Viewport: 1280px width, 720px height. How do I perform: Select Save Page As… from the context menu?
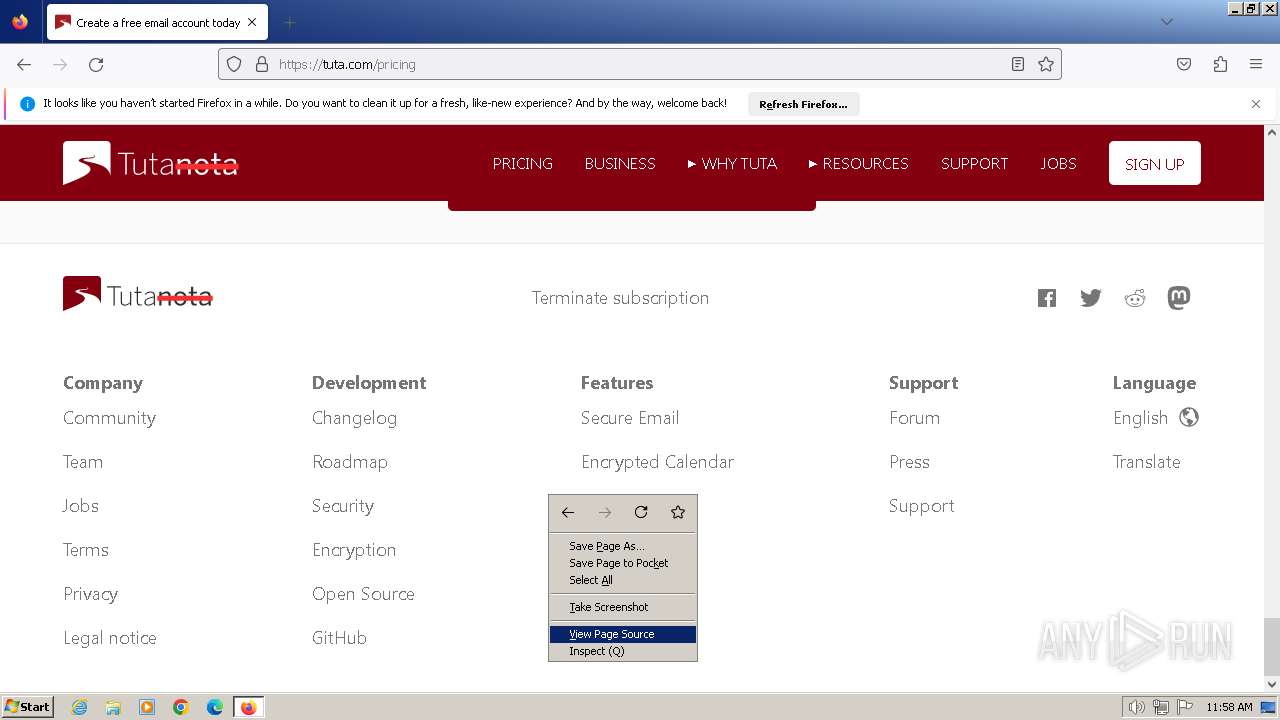[622, 546]
